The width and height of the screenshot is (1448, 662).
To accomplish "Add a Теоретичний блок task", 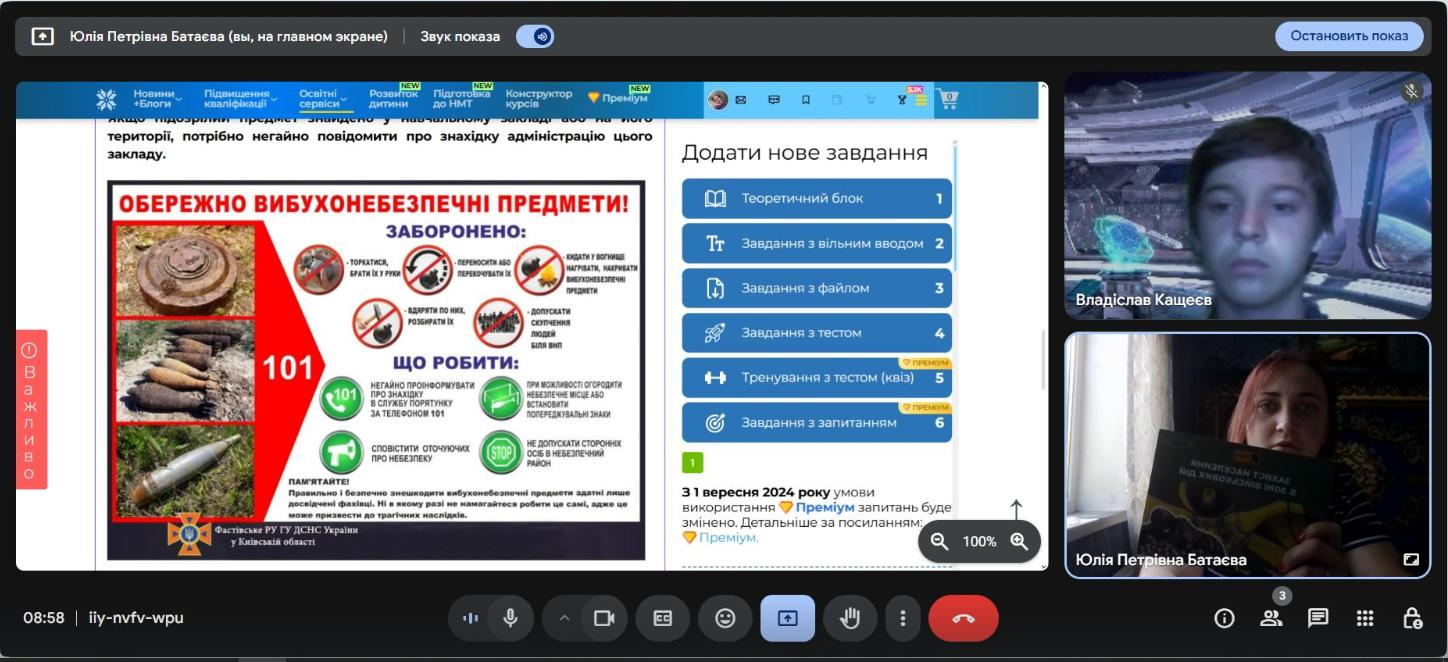I will point(816,198).
